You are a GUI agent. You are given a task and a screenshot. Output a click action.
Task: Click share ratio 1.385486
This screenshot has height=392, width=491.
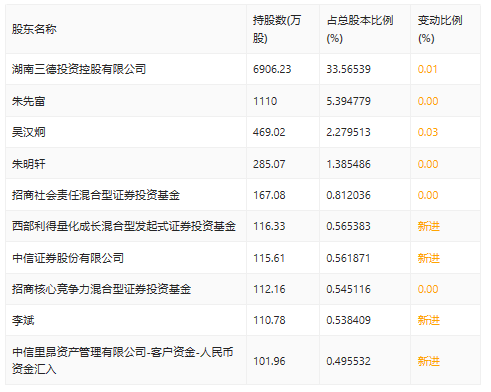[348, 164]
